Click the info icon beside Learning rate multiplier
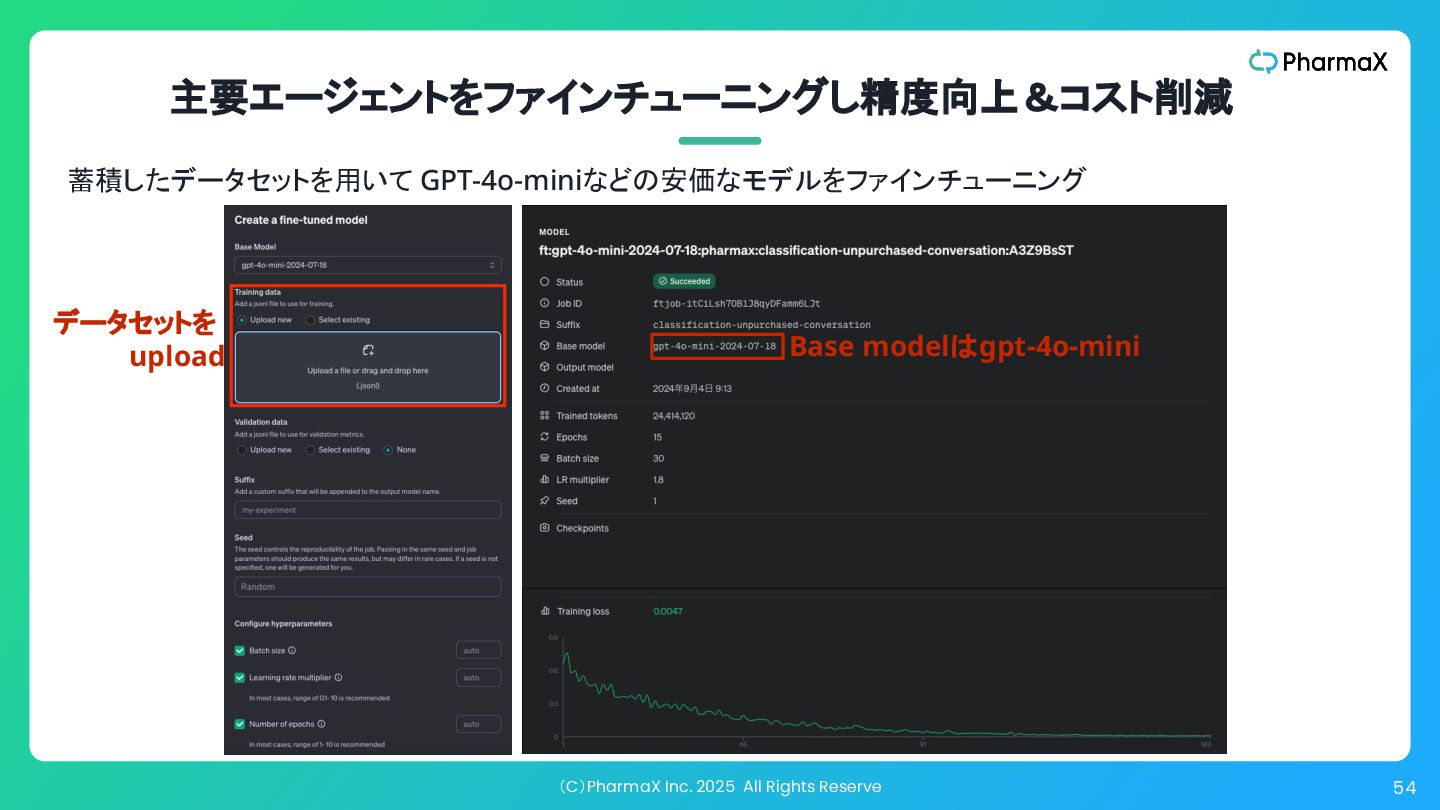The height and width of the screenshot is (810, 1440). pyautogui.click(x=339, y=677)
